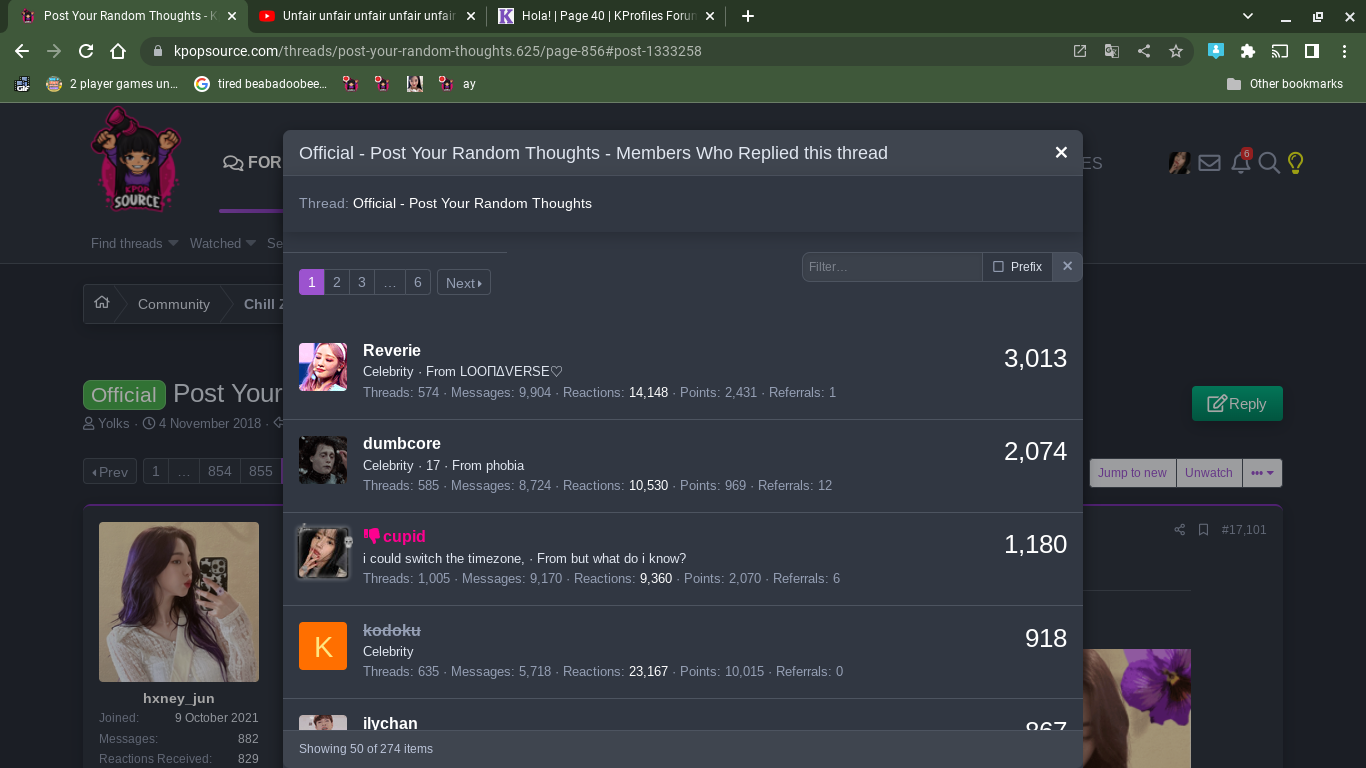Image resolution: width=1366 pixels, height=768 pixels.
Task: View dumbcore's 2,074 reply count
Action: point(1035,451)
